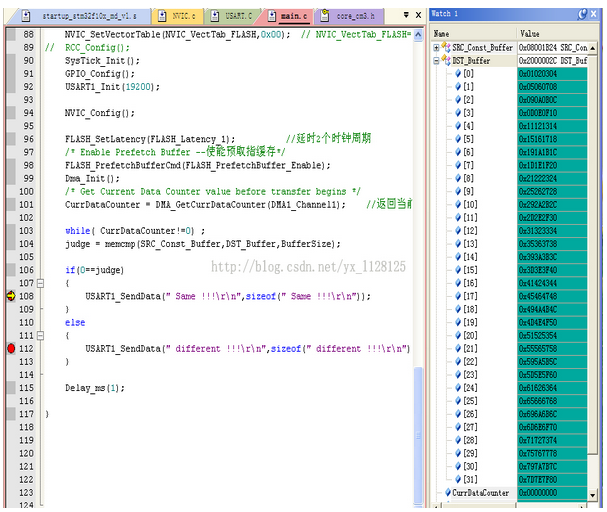Select watch element [5] diamond icon
Screen dimensions: 607x512
[458, 139]
